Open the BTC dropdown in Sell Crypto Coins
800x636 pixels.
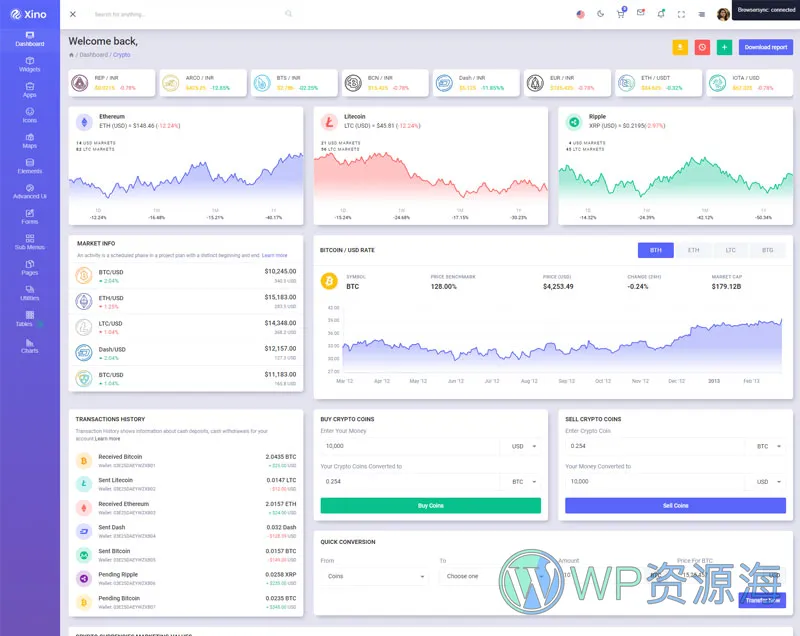[769, 446]
